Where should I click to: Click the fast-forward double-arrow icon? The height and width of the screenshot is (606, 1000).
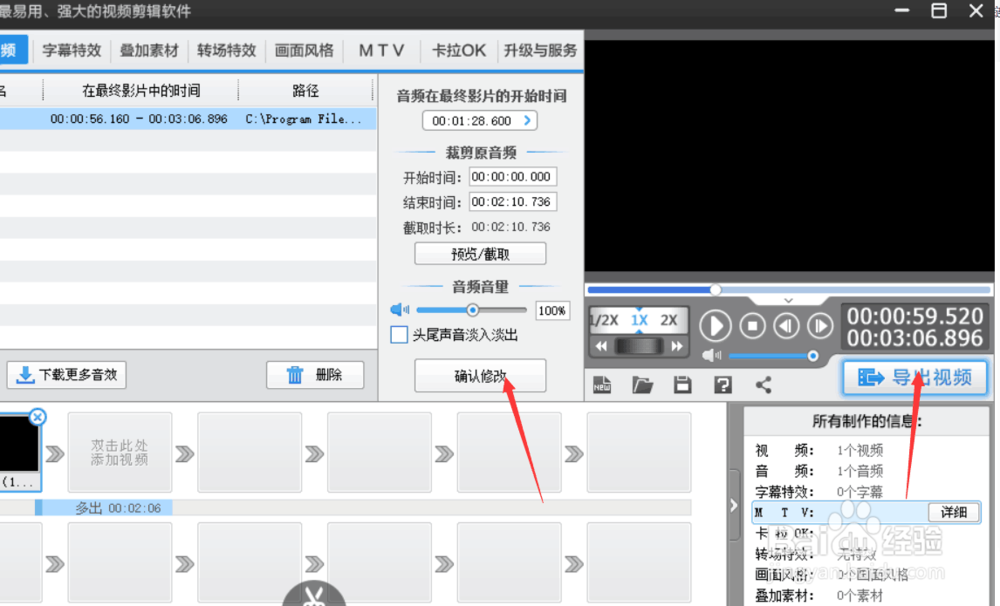[677, 346]
